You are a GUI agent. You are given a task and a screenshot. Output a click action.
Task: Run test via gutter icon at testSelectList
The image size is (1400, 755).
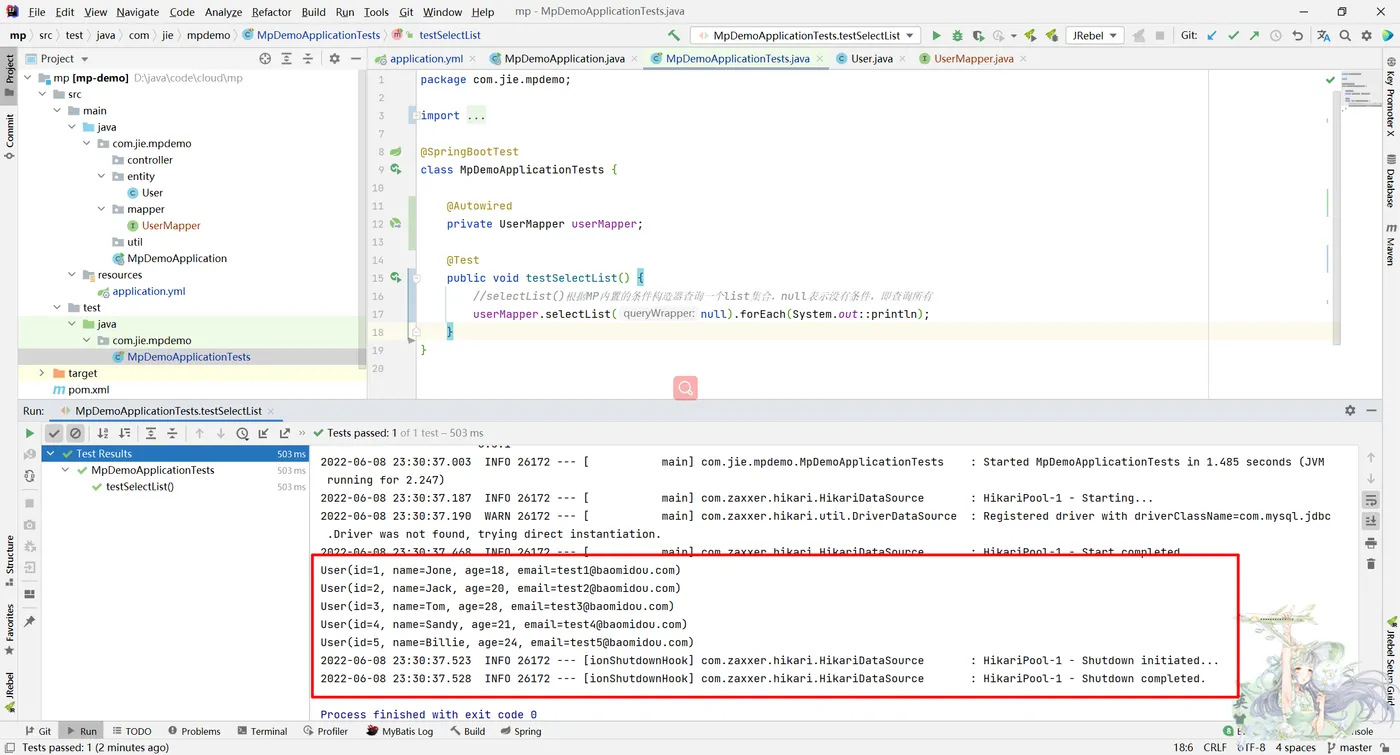tap(396, 278)
